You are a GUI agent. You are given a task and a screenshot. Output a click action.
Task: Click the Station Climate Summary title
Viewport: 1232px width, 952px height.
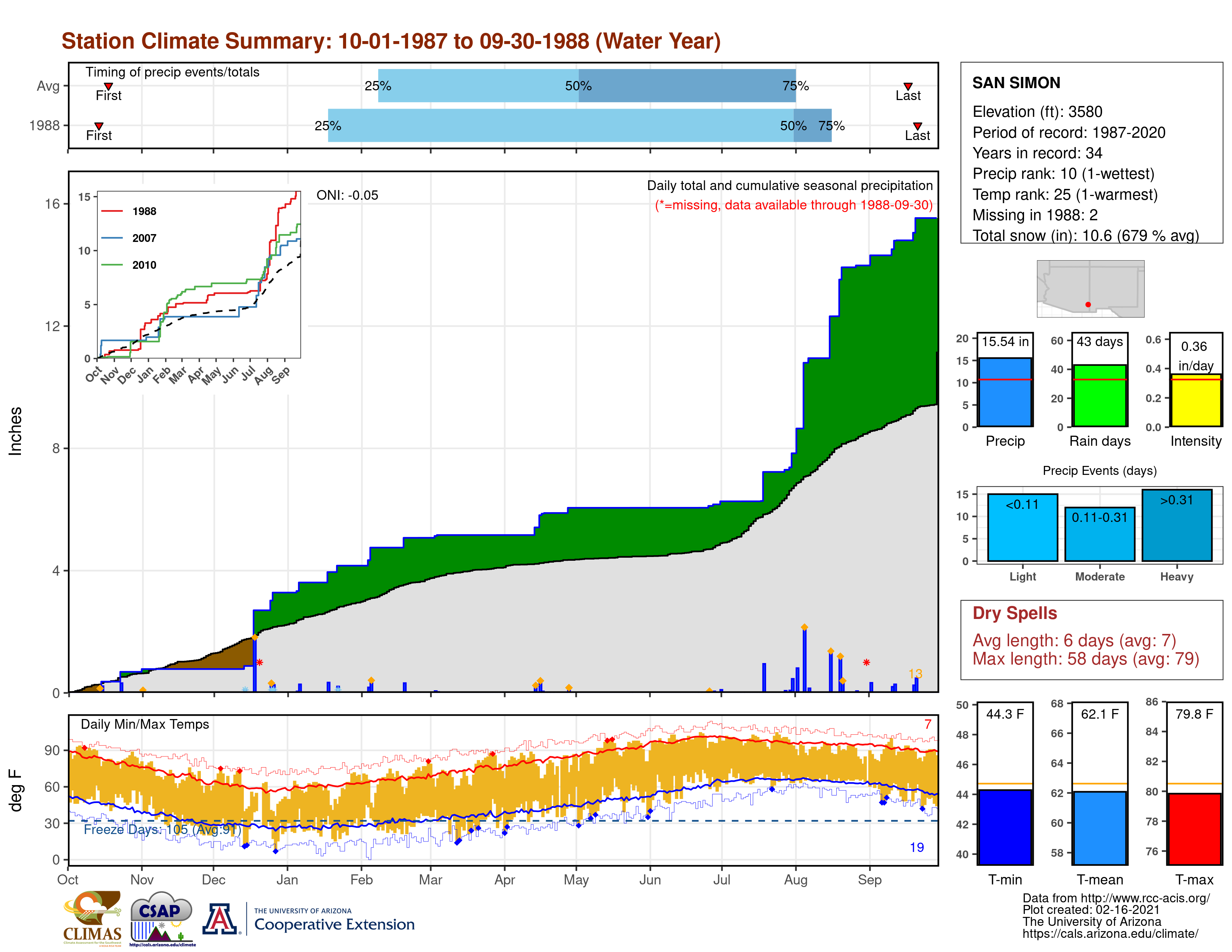[x=391, y=41]
